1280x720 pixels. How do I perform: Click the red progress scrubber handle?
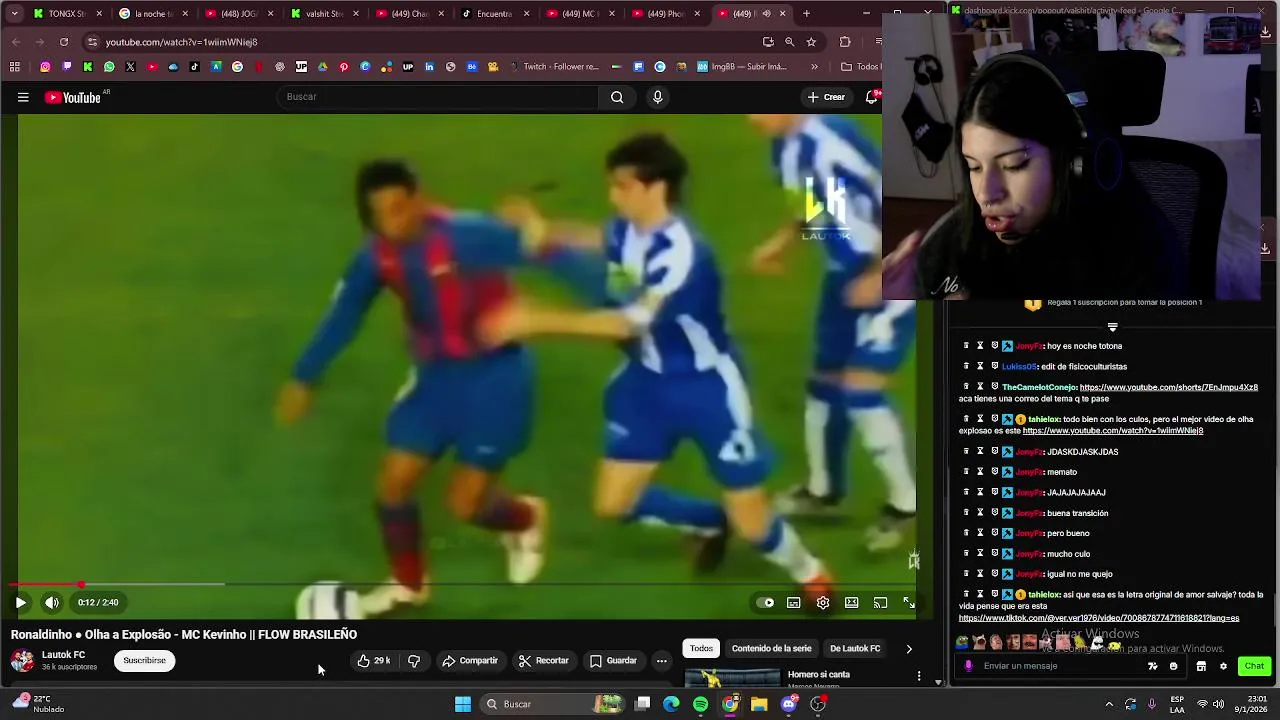tap(81, 584)
